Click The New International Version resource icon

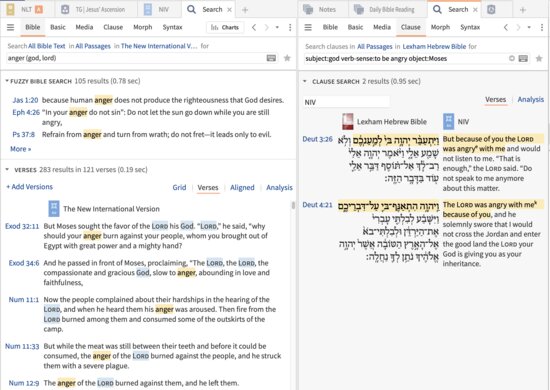point(54,209)
